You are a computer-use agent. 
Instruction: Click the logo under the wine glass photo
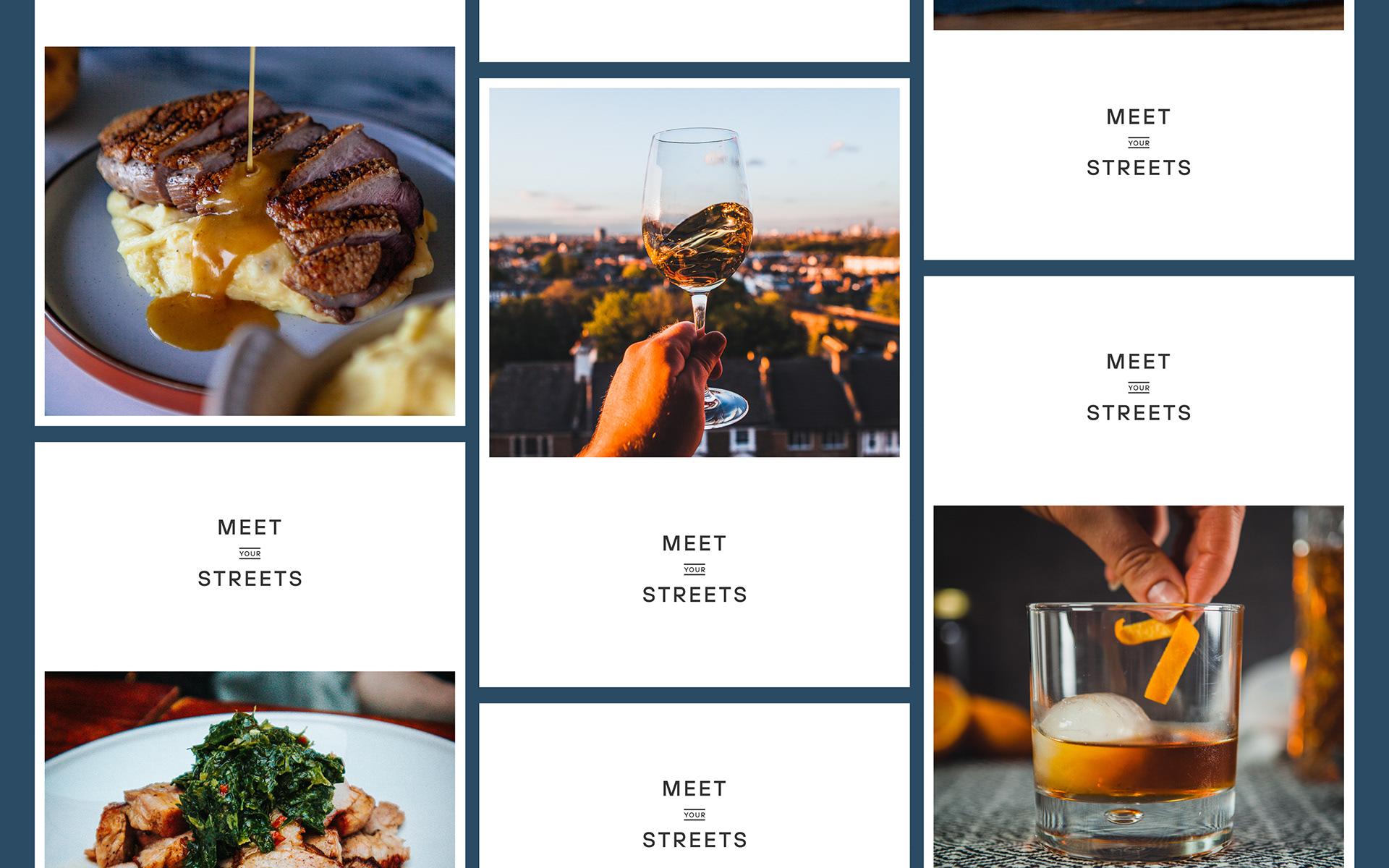(694, 569)
